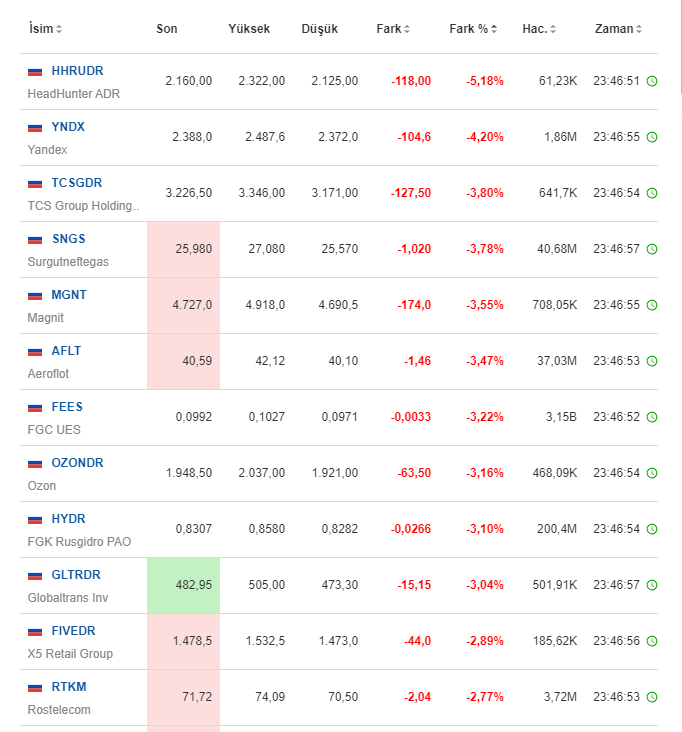Screen dimensions: 682x732
Task: Click the flag icon beside FIVEDR
Action: [35, 631]
